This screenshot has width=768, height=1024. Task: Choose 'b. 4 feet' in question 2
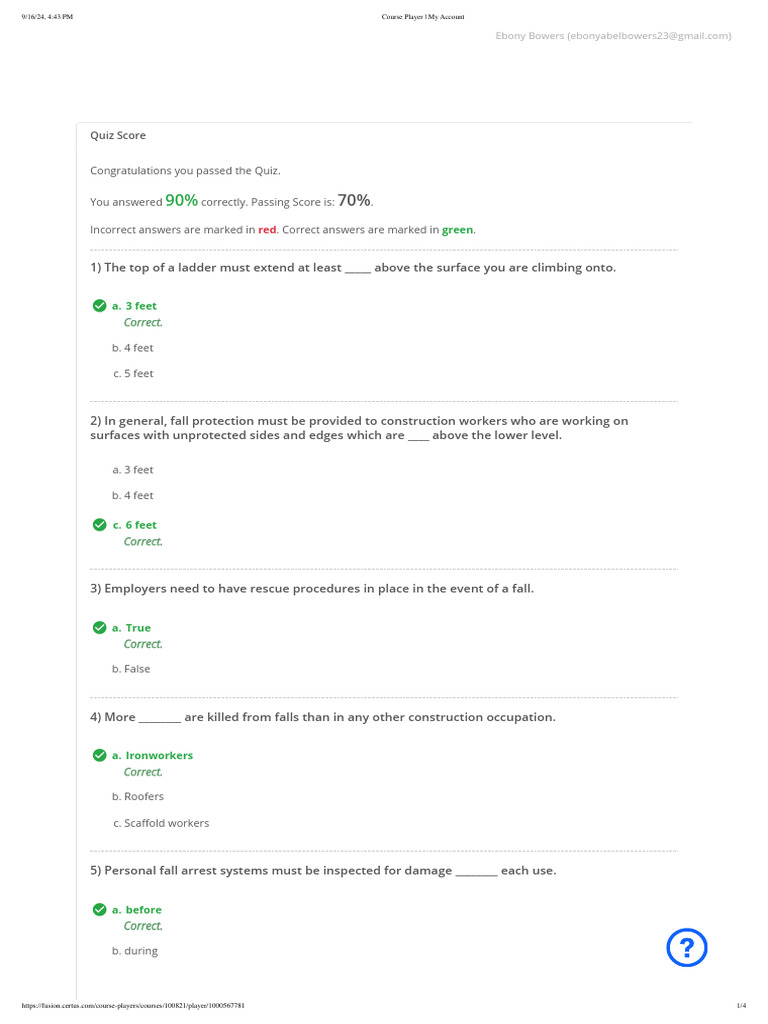pyautogui.click(x=133, y=496)
